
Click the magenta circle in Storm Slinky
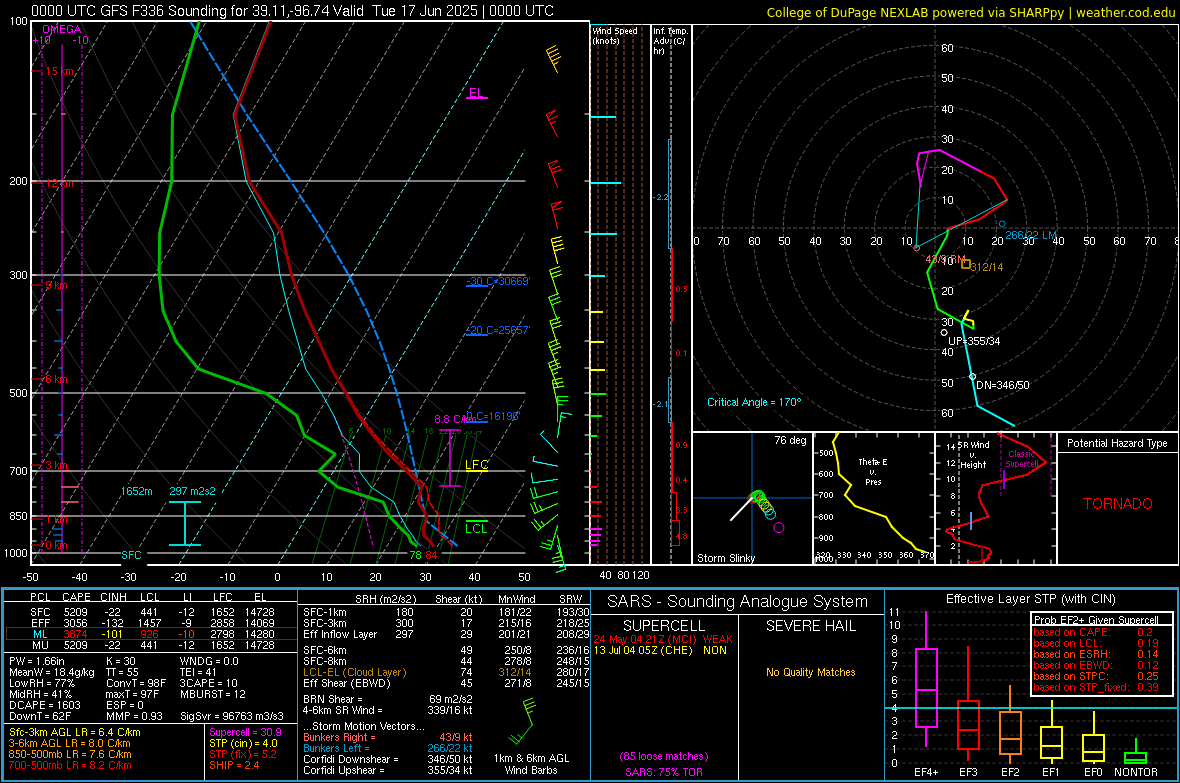pos(779,528)
